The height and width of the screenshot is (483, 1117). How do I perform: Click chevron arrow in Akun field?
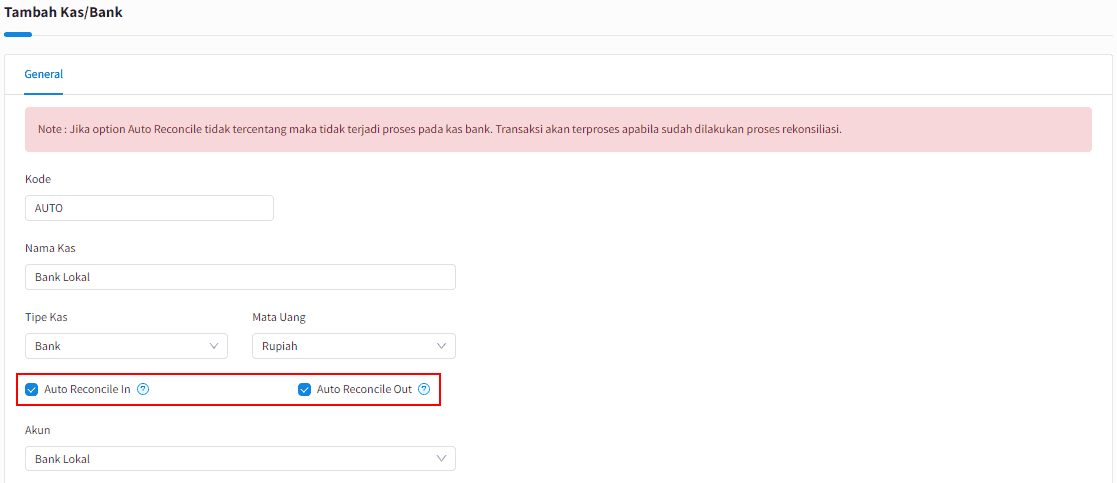coord(442,458)
